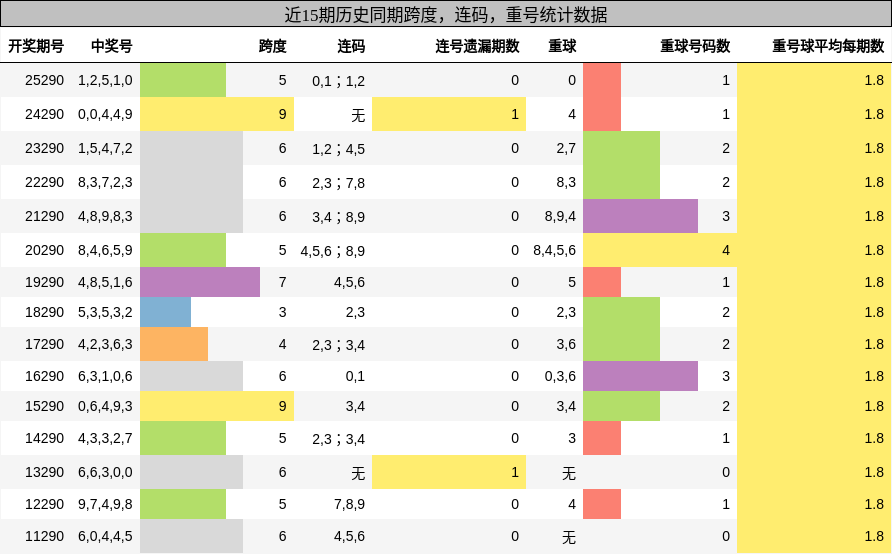Click the highlighted missed-period 1 in row 13290
Screen dimensions: 892x554
coord(449,472)
